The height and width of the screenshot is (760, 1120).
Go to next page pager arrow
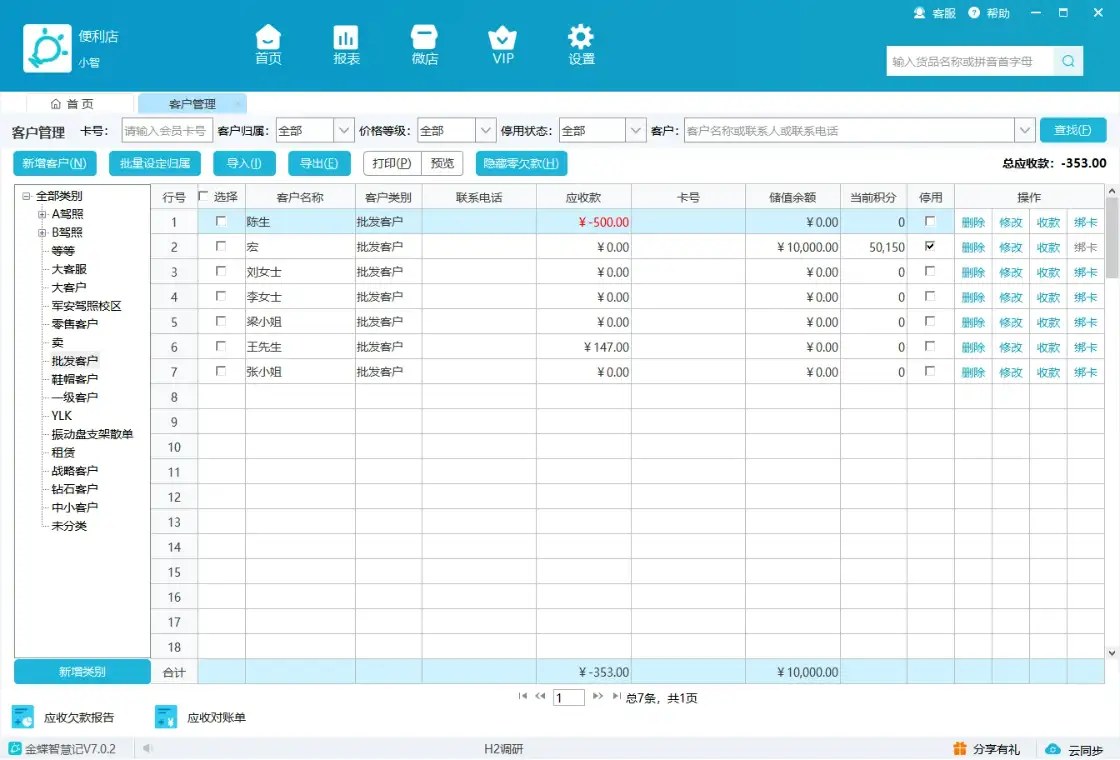[598, 696]
